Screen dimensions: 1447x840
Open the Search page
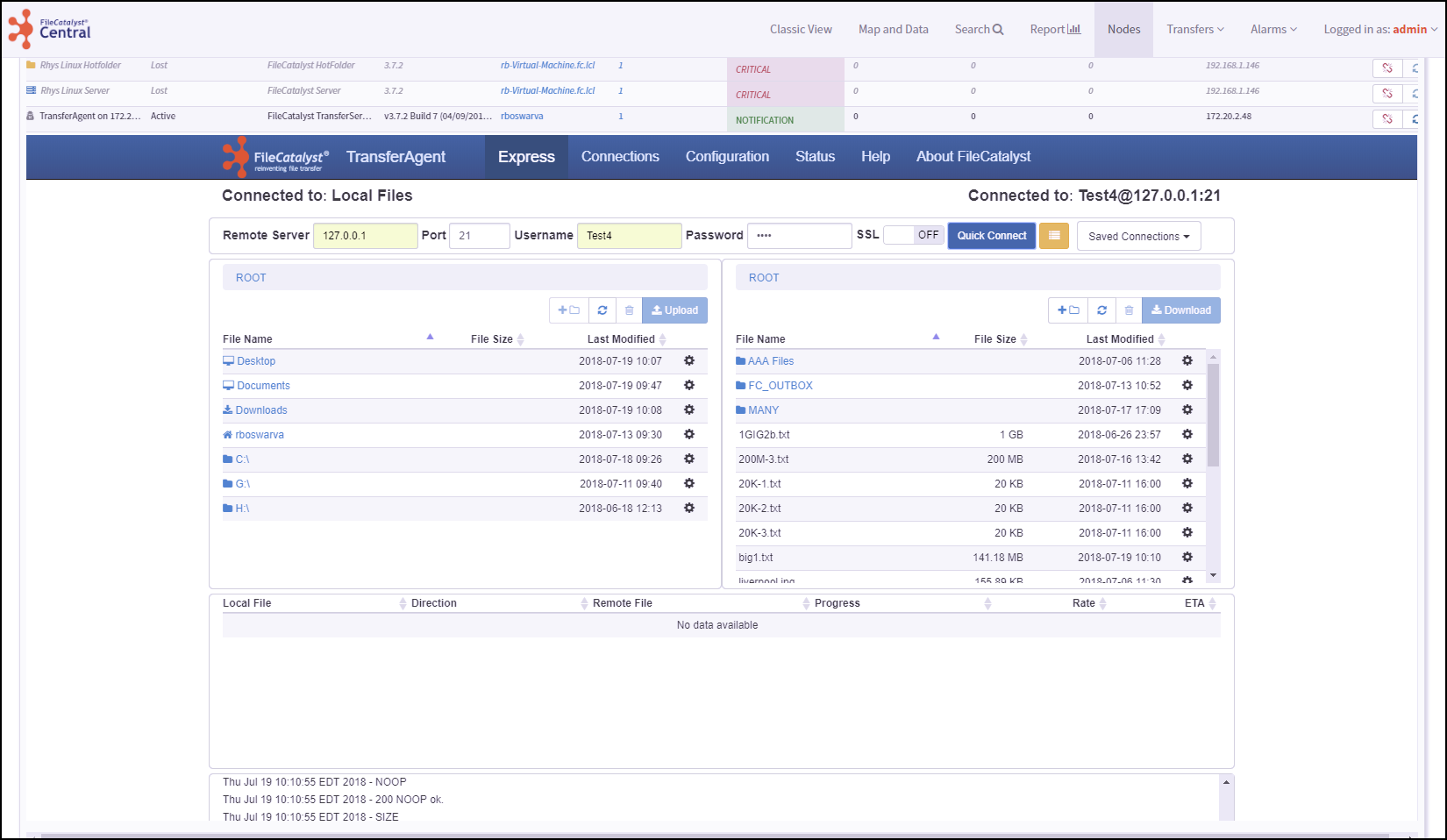(x=979, y=29)
